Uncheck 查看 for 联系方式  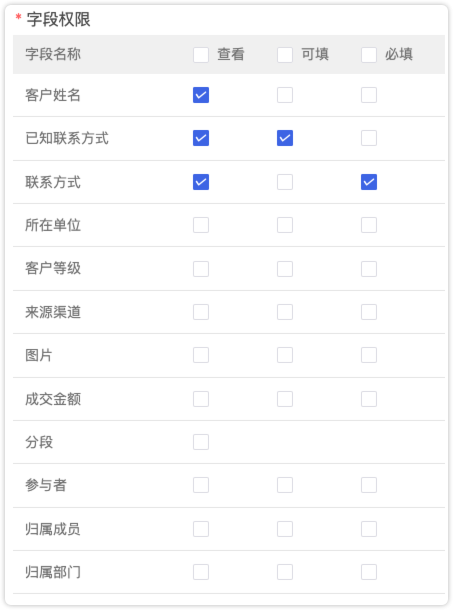(201, 182)
